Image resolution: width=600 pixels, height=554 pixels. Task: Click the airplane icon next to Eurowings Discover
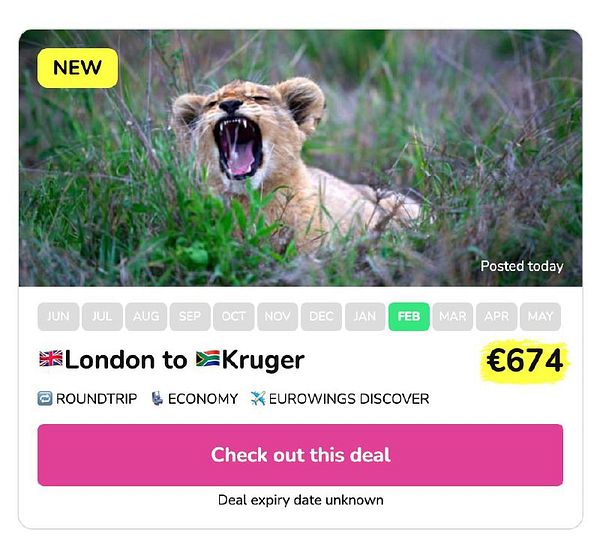[258, 398]
